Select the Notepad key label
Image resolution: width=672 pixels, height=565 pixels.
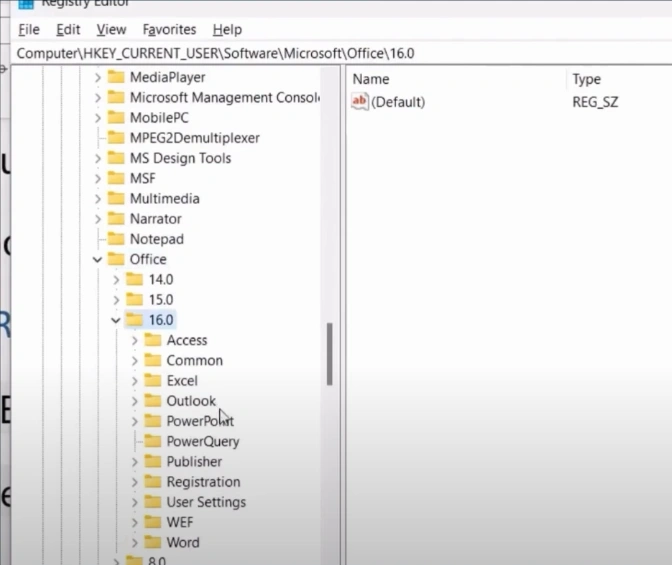coord(157,239)
